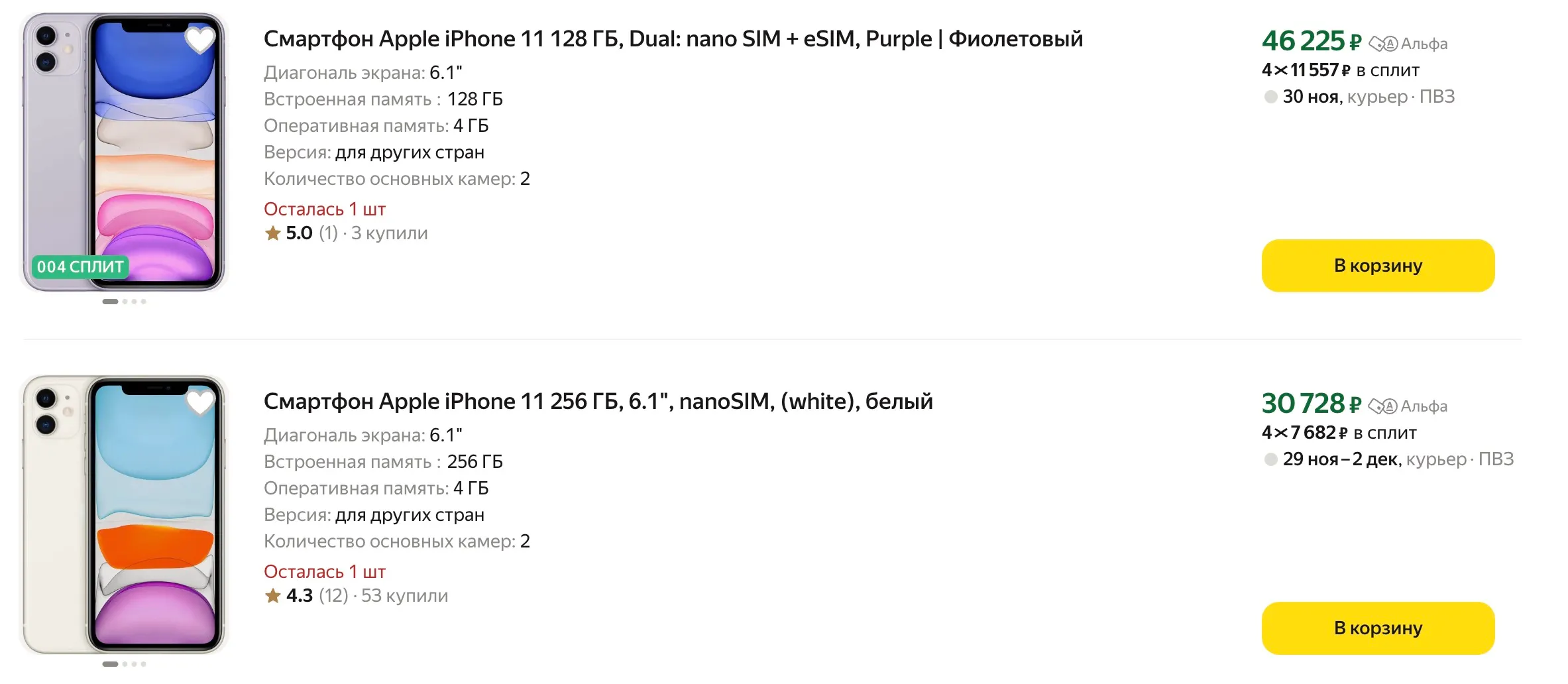The width and height of the screenshot is (1568, 684).
Task: Add purple iPhone 128 ГБ to cart
Action: pyautogui.click(x=1377, y=266)
